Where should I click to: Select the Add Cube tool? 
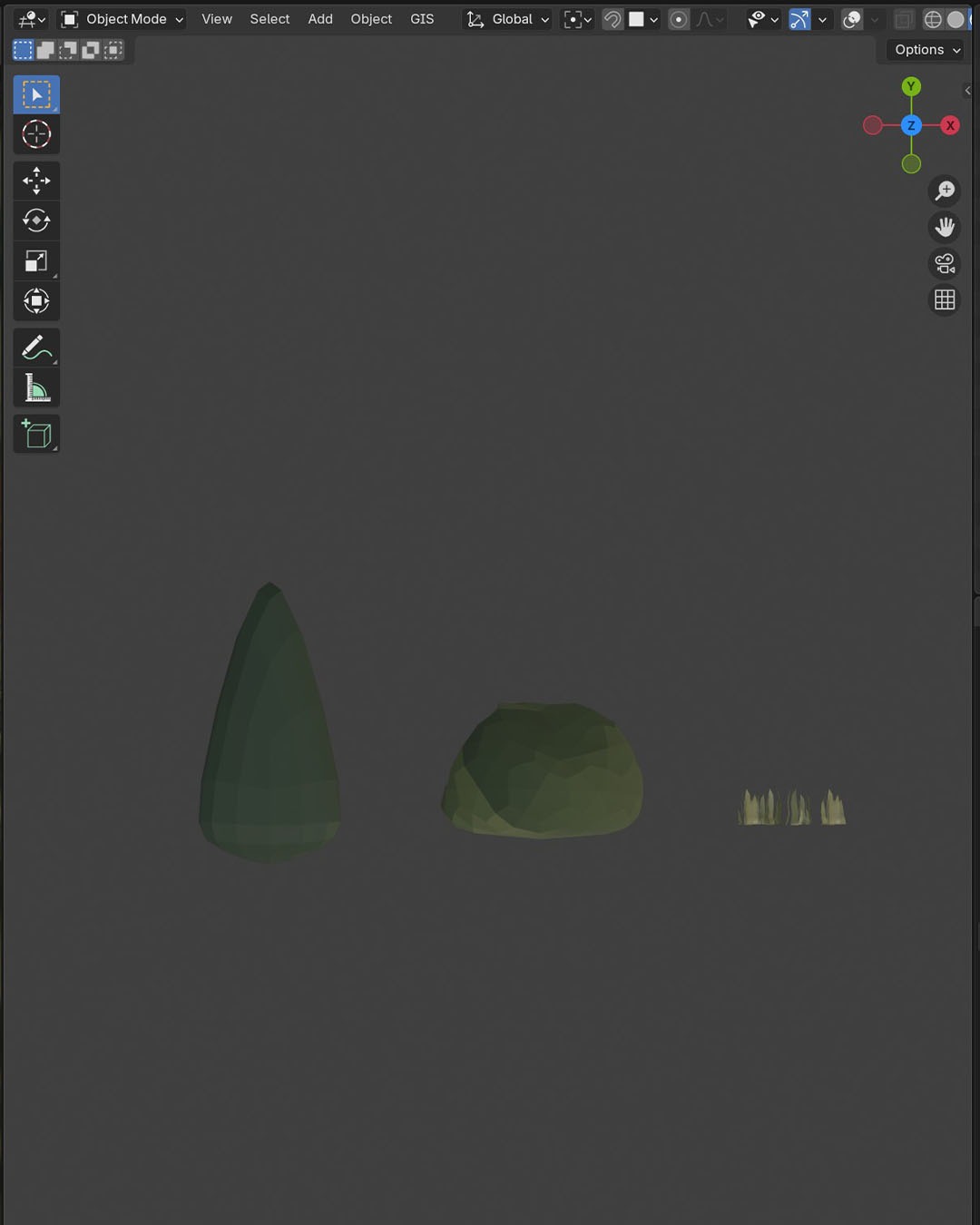[36, 434]
